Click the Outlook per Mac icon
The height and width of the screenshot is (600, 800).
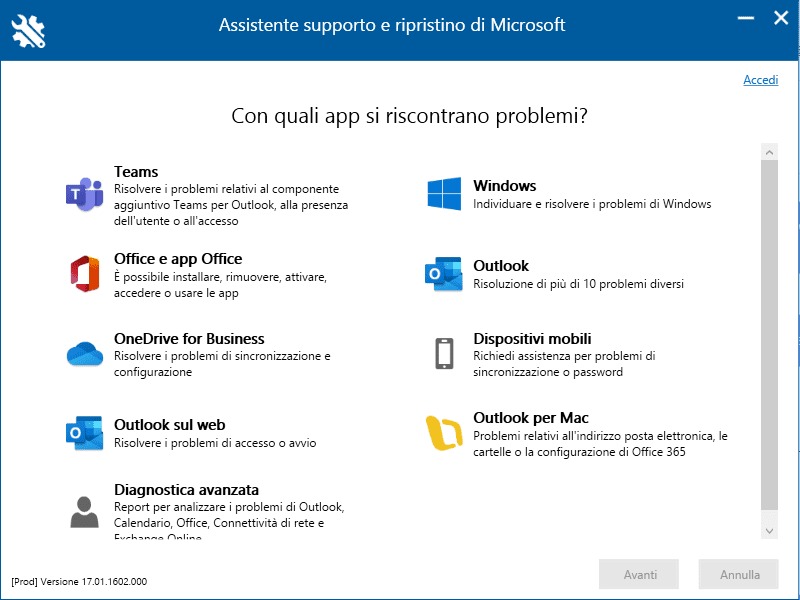pos(444,433)
